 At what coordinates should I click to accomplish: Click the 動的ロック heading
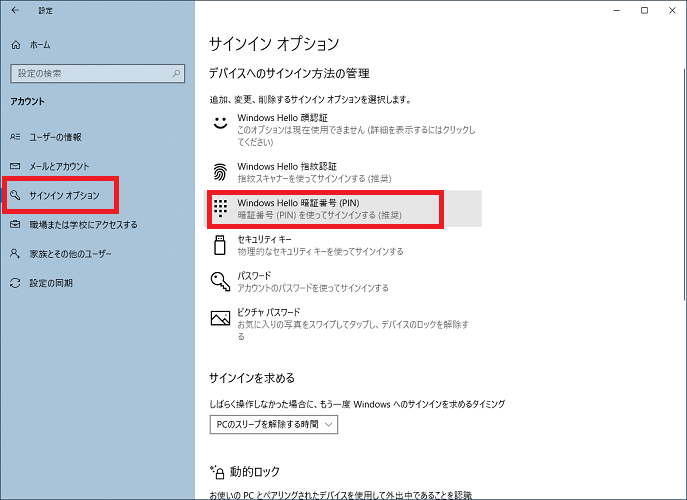[x=255, y=472]
